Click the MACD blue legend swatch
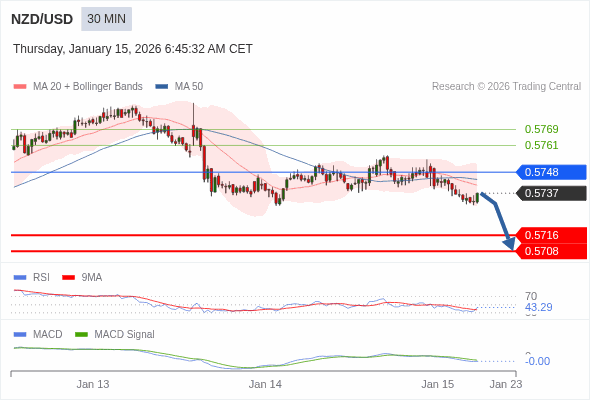 pyautogui.click(x=20, y=335)
